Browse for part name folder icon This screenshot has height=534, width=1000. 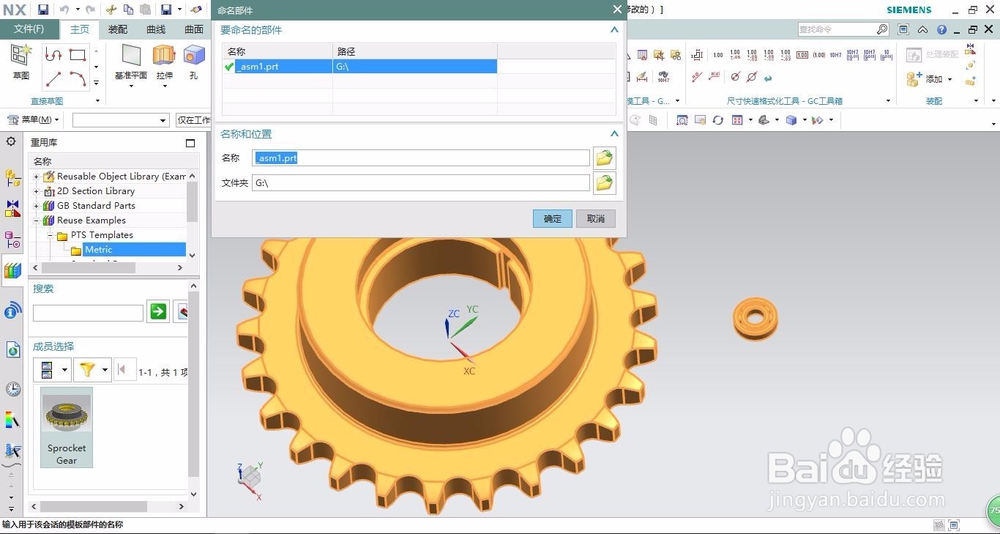(604, 158)
